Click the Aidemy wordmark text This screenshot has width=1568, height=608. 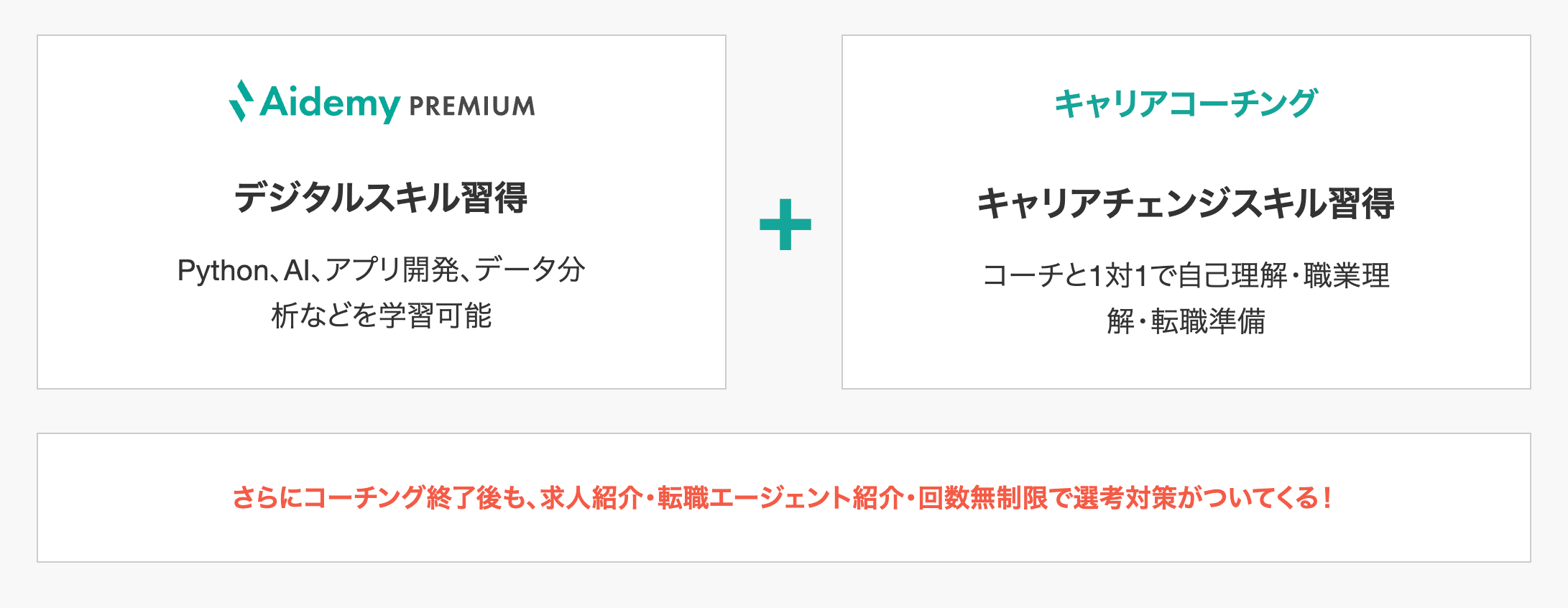(330, 103)
